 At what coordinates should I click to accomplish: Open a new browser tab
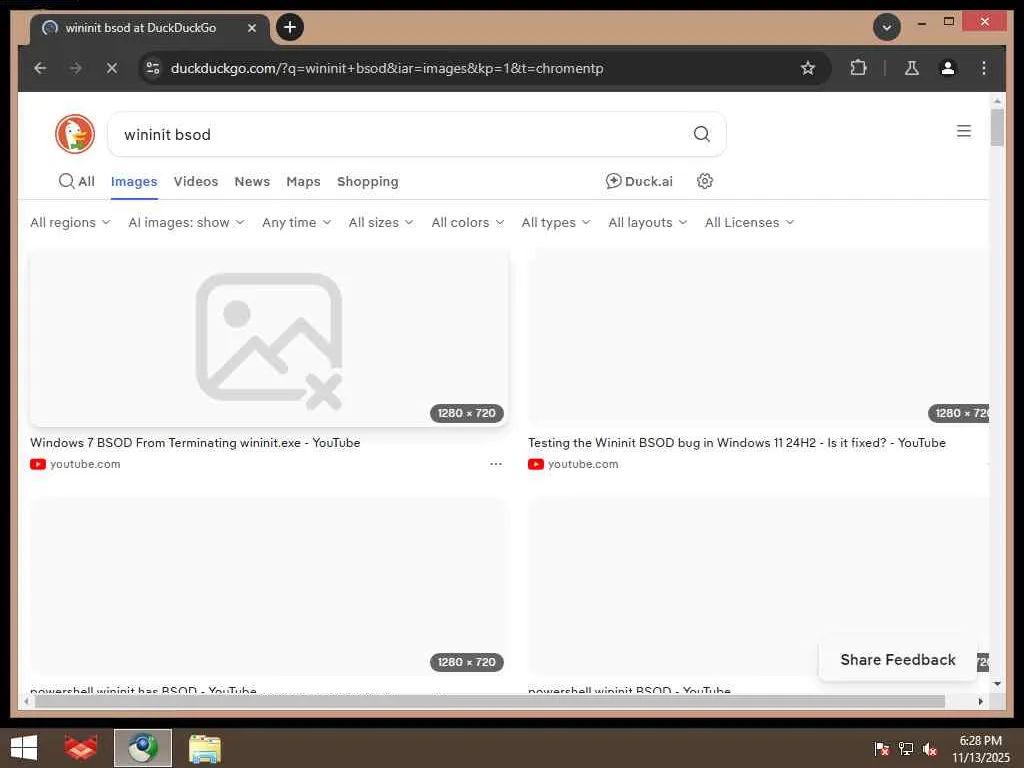pyautogui.click(x=290, y=27)
